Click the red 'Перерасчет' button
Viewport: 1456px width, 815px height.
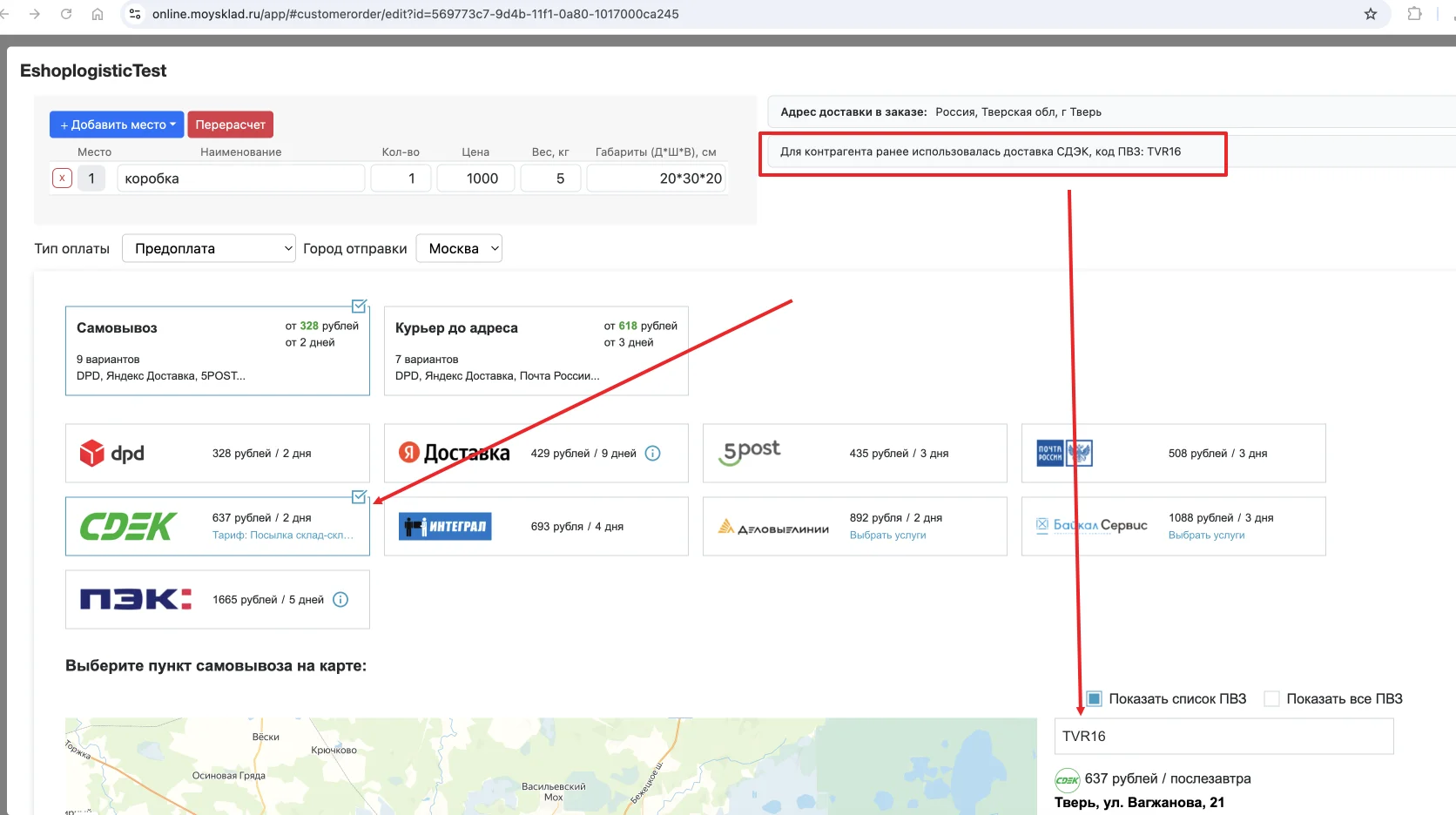[x=231, y=125]
